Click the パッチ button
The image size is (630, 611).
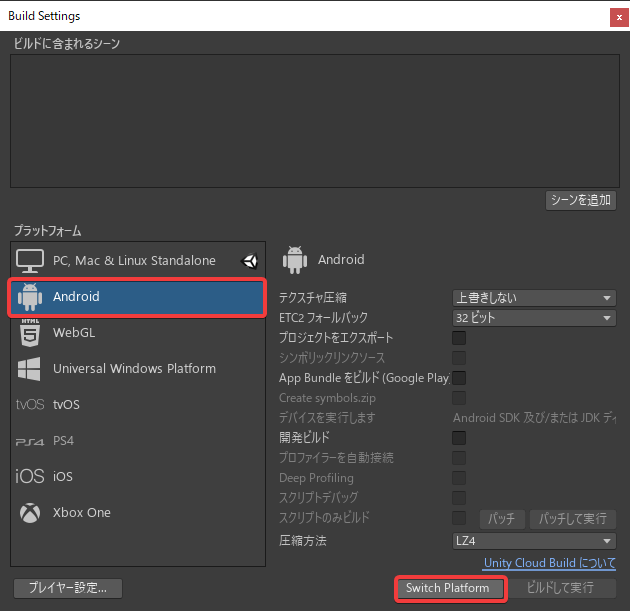coord(502,519)
